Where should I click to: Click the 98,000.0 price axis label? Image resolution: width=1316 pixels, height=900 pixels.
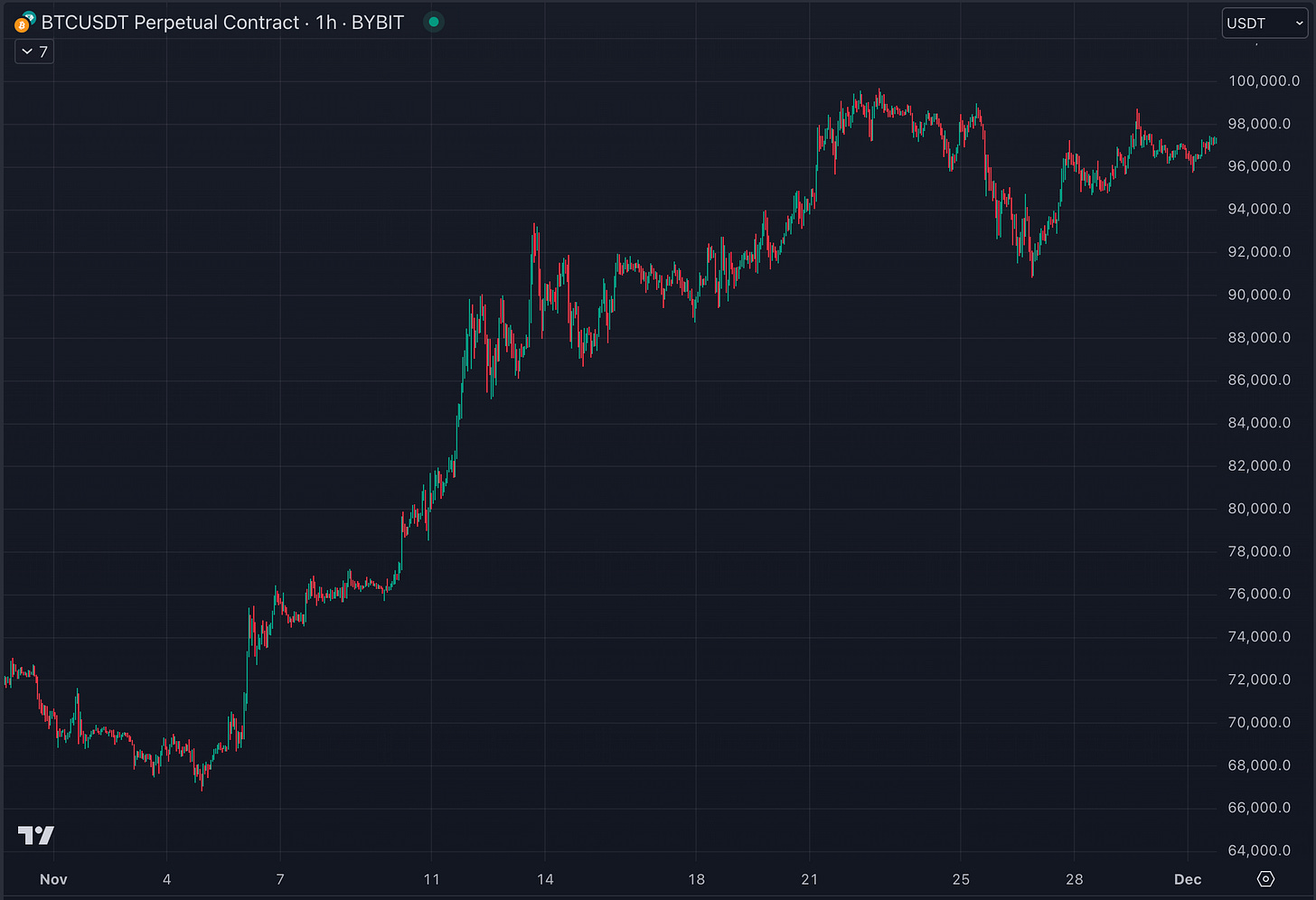(x=1259, y=124)
